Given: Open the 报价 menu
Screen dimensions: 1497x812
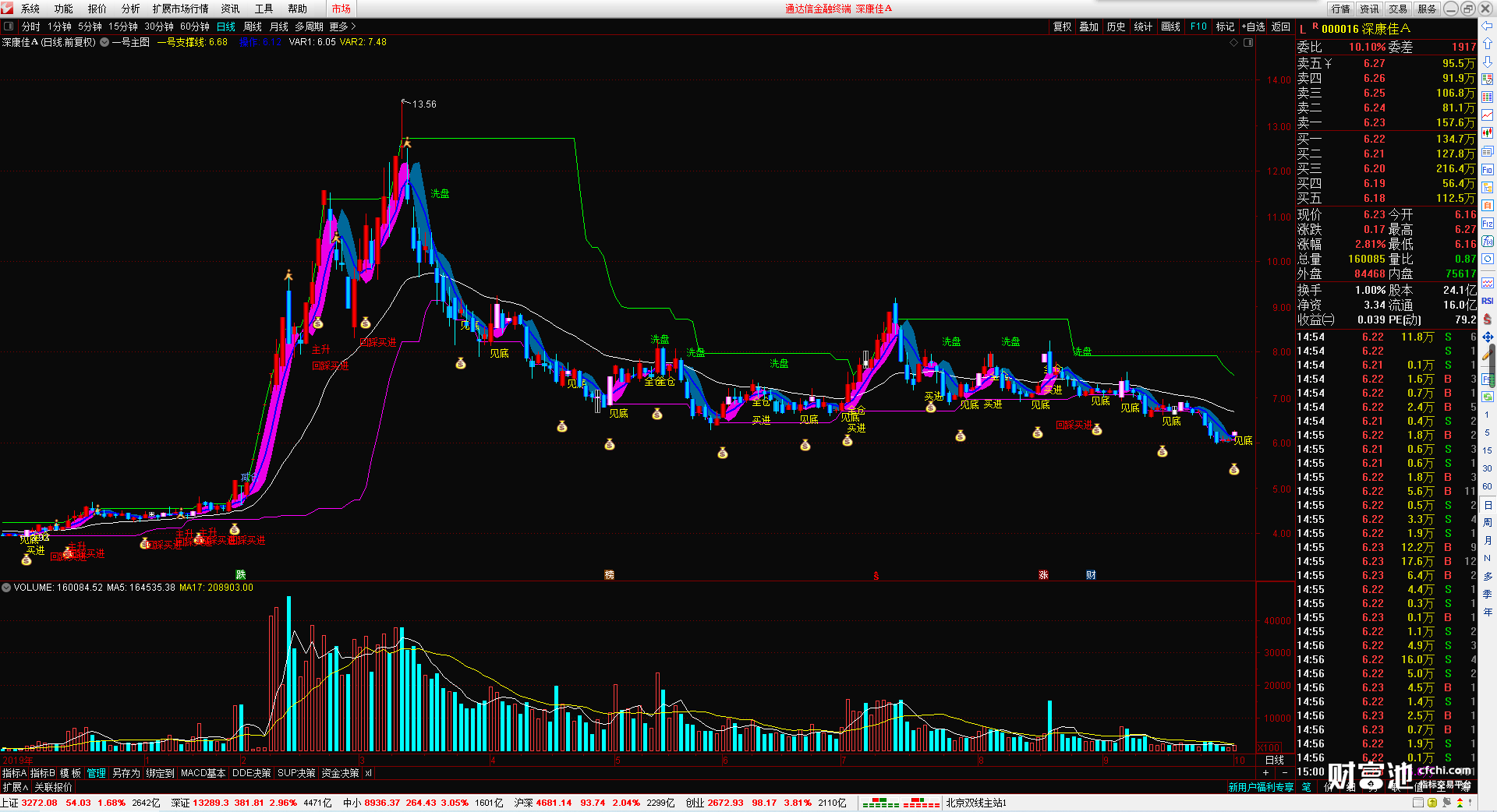Looking at the screenshot, I should (97, 9).
